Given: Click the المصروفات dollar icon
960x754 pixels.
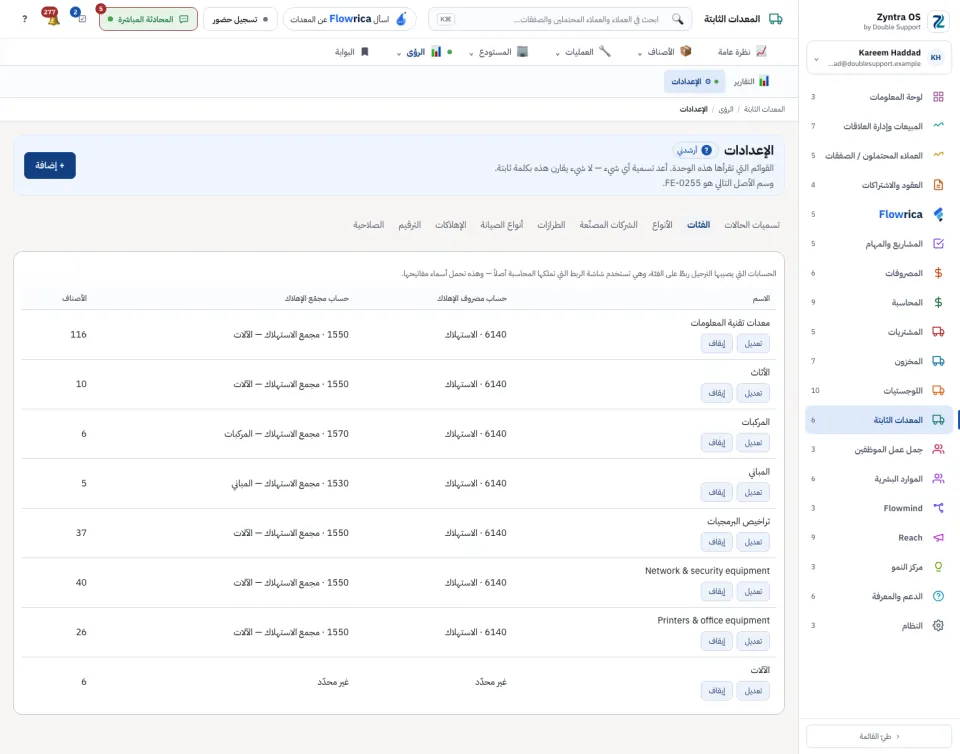Looking at the screenshot, I should [x=938, y=273].
